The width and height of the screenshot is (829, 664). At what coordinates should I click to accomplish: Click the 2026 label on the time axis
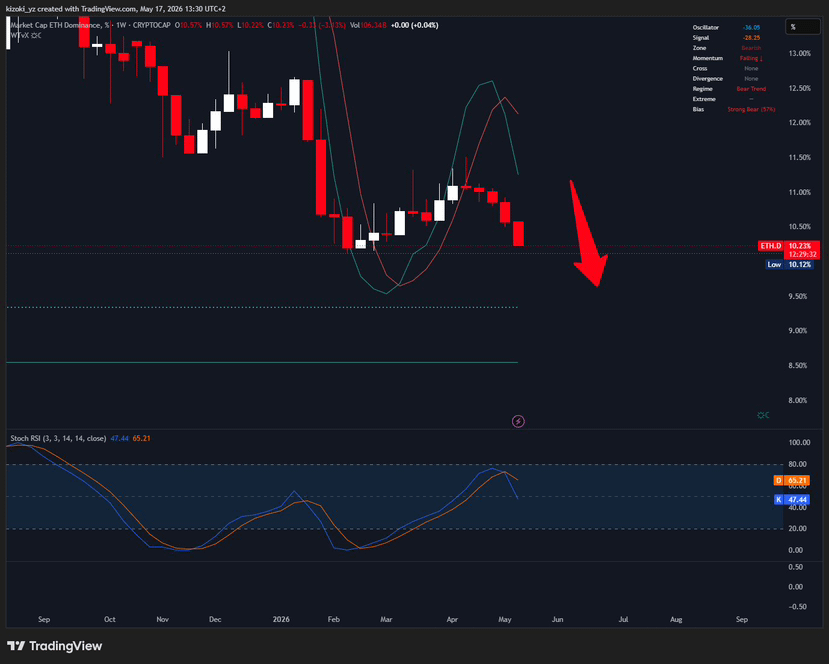(281, 620)
